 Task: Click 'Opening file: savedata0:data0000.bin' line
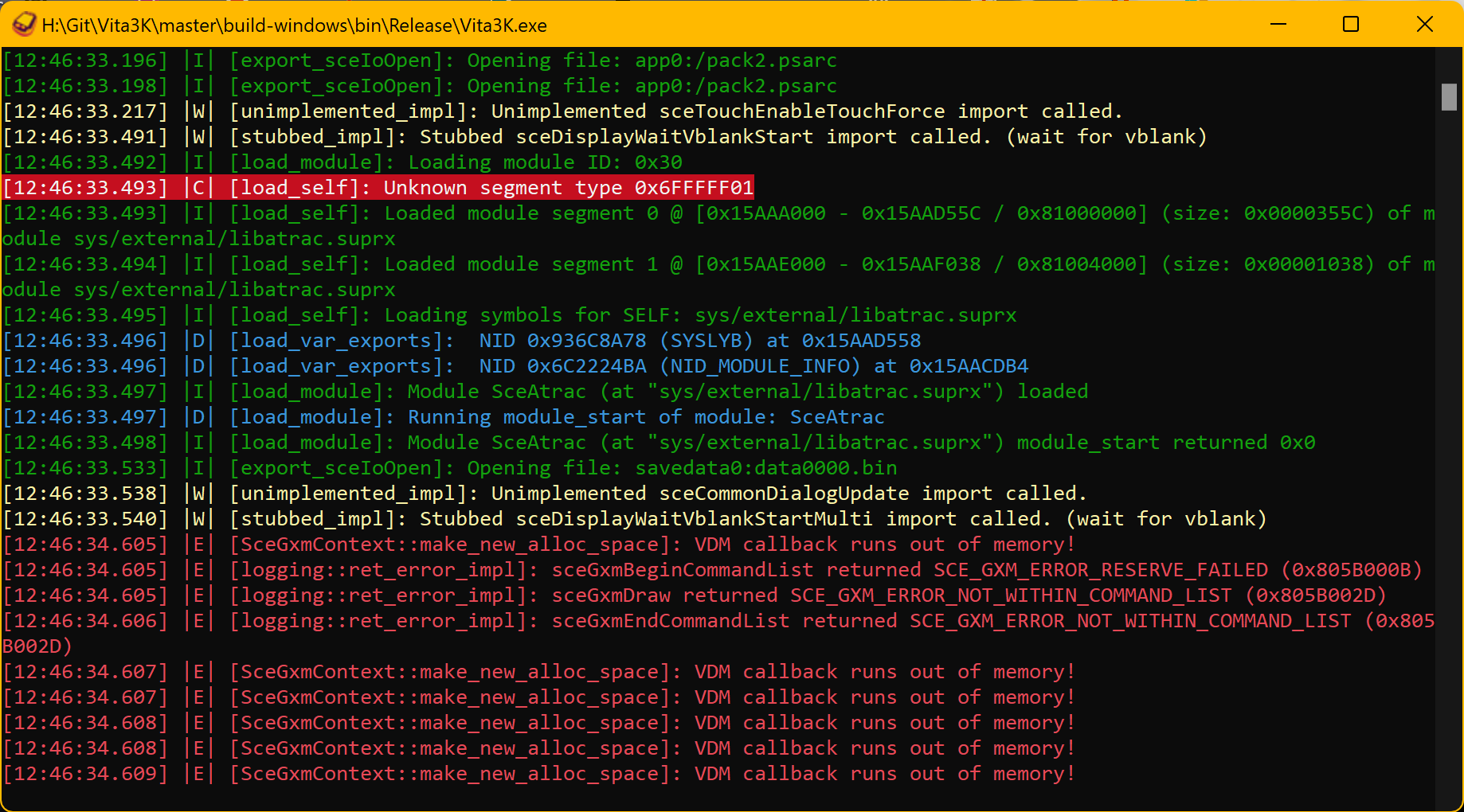(450, 468)
